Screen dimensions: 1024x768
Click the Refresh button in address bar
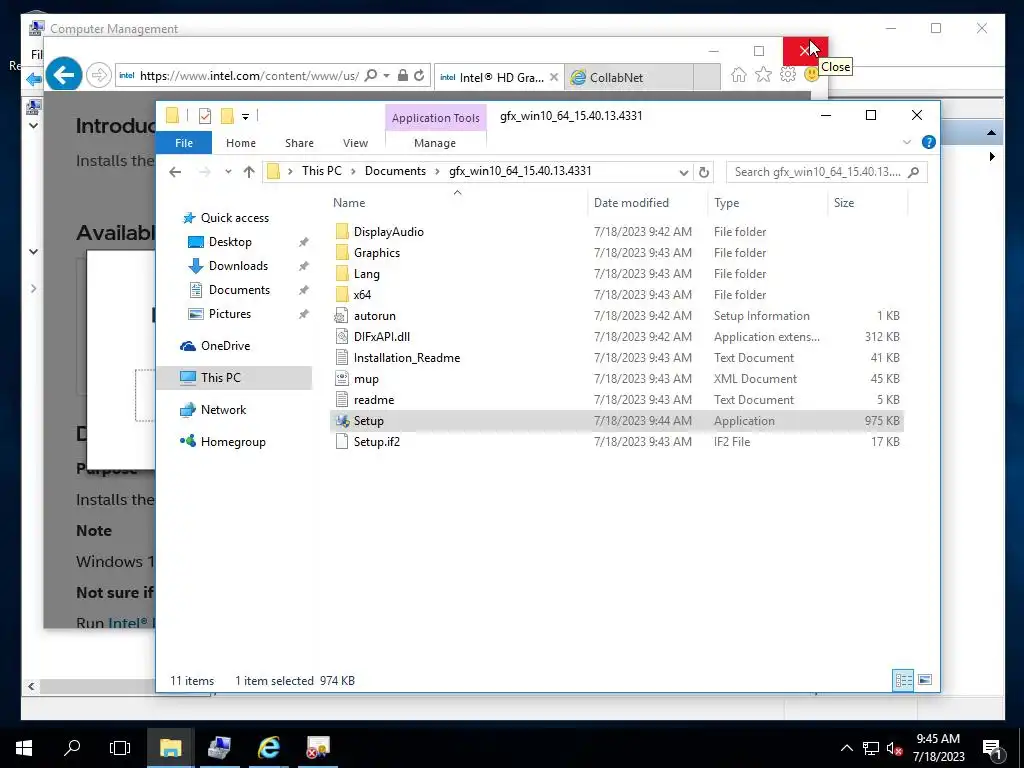point(703,172)
